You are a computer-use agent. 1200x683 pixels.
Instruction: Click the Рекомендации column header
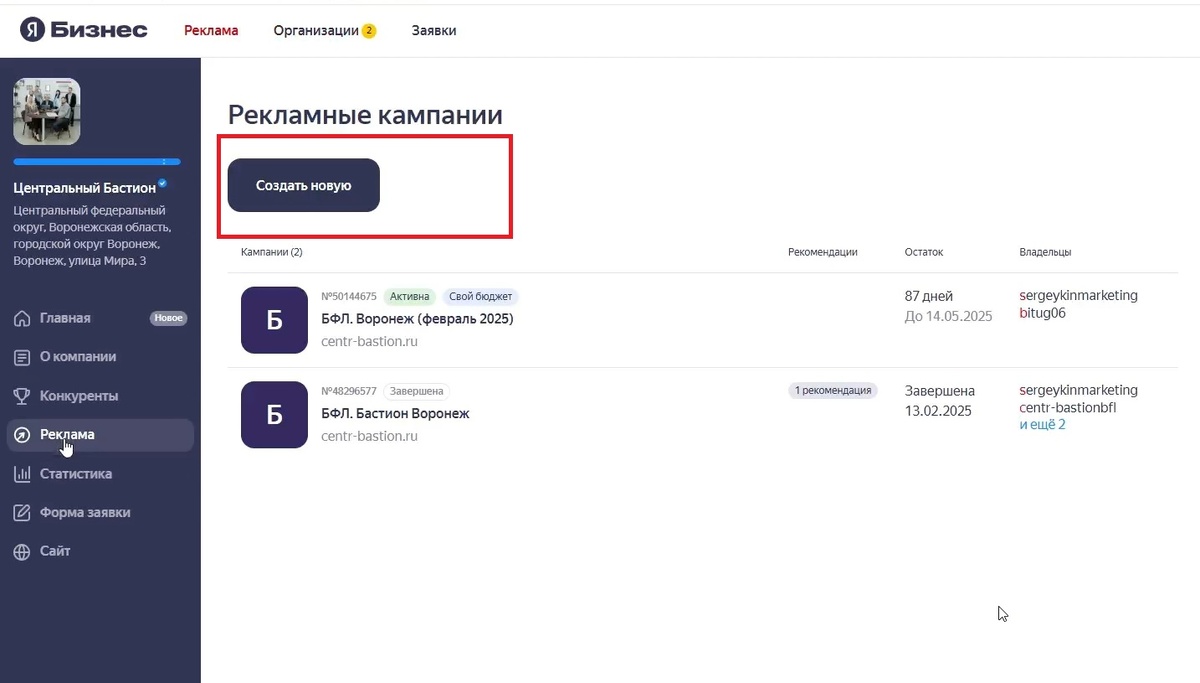click(x=822, y=252)
